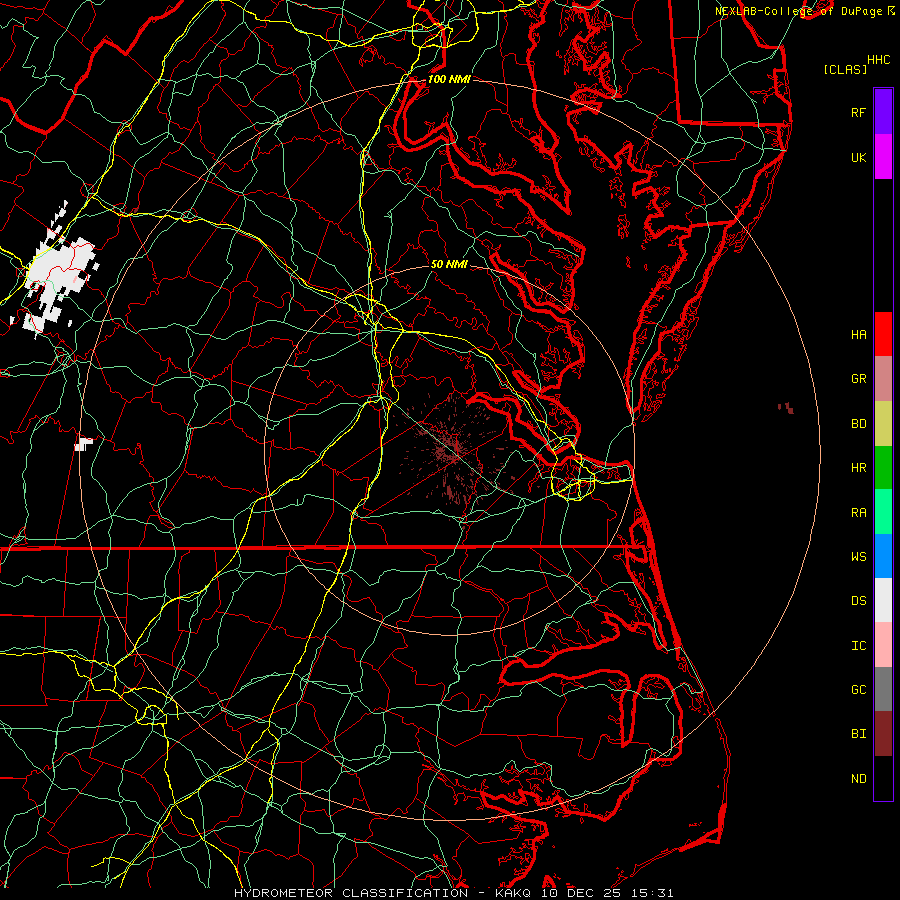Click the ND legend label
Screen dimensions: 900x900
858,778
